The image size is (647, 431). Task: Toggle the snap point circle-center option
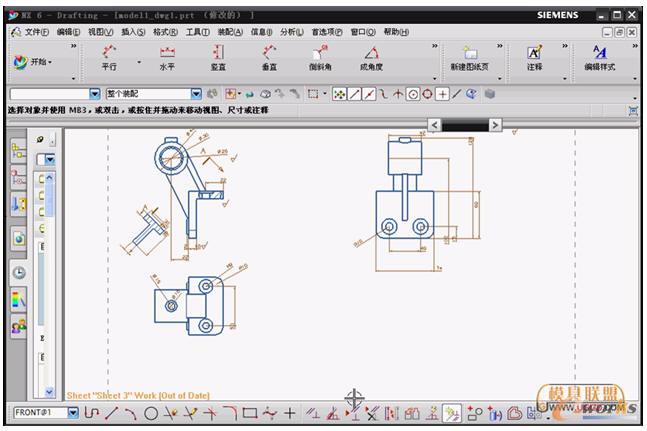coord(412,94)
